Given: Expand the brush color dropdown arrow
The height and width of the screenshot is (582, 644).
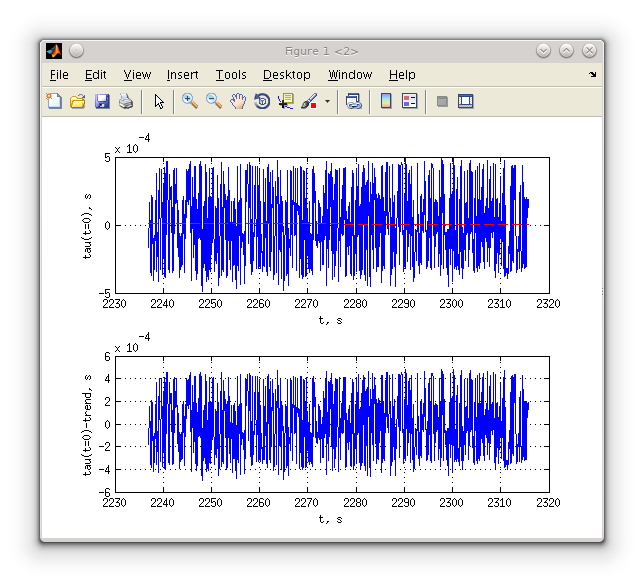Looking at the screenshot, I should tap(327, 101).
